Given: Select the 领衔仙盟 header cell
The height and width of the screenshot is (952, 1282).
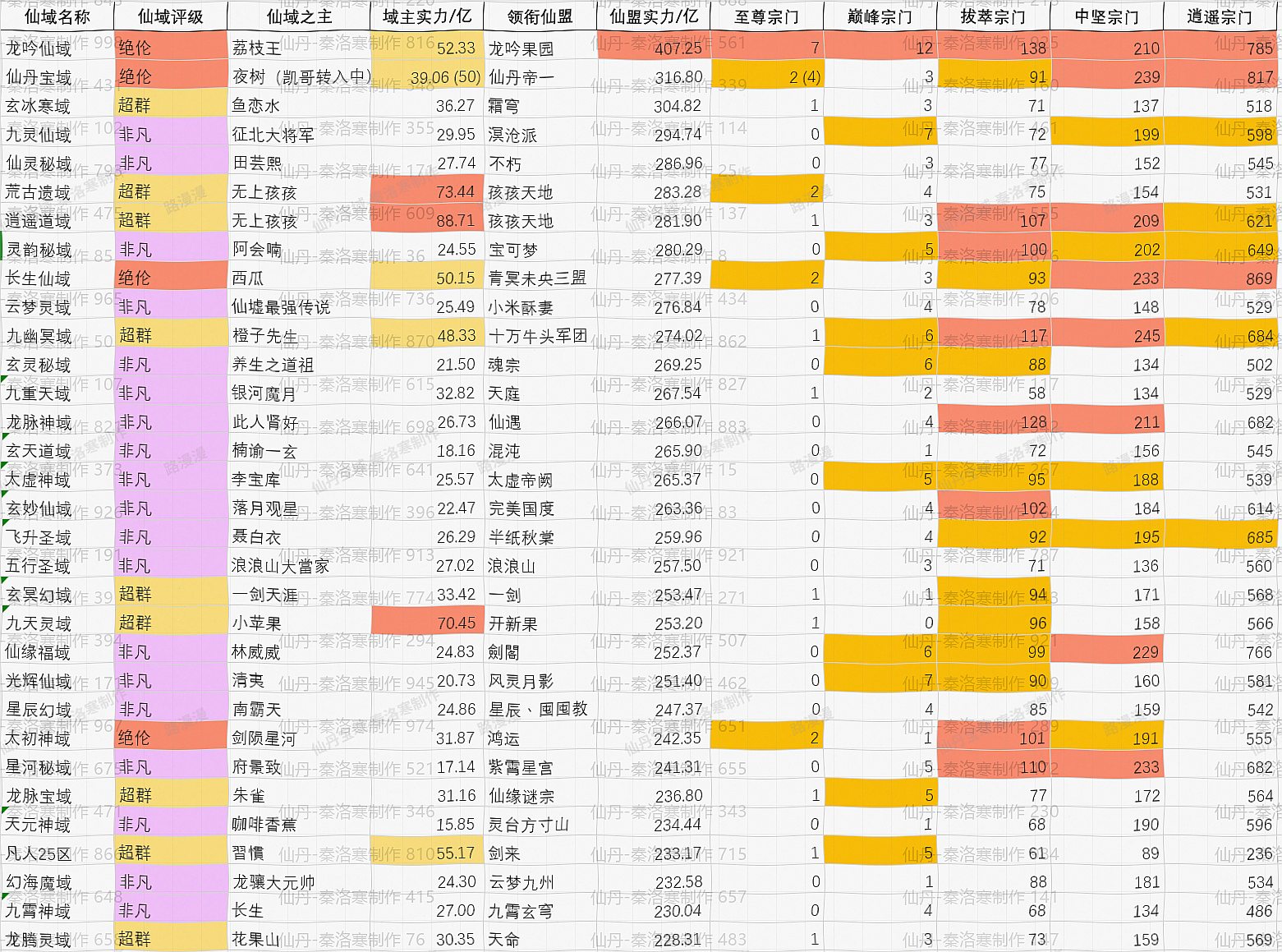Looking at the screenshot, I should (540, 16).
